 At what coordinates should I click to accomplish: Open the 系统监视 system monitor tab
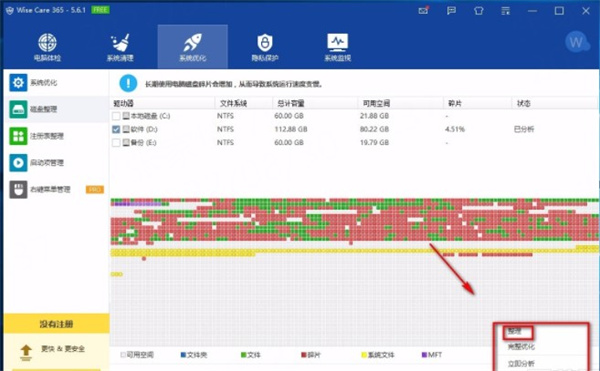pos(338,47)
